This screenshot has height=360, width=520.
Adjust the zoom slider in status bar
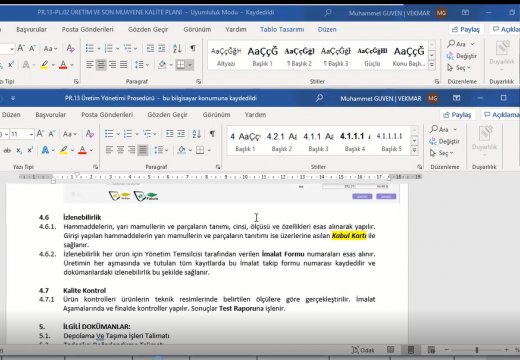point(477,350)
